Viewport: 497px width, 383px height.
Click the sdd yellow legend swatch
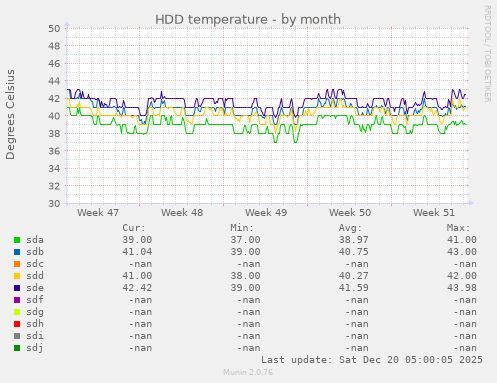17,276
